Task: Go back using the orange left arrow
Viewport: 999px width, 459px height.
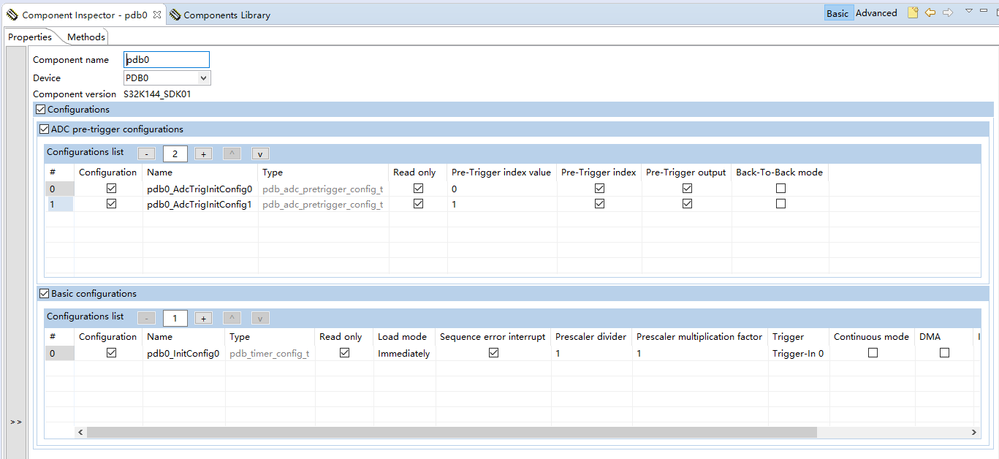Action: (930, 13)
